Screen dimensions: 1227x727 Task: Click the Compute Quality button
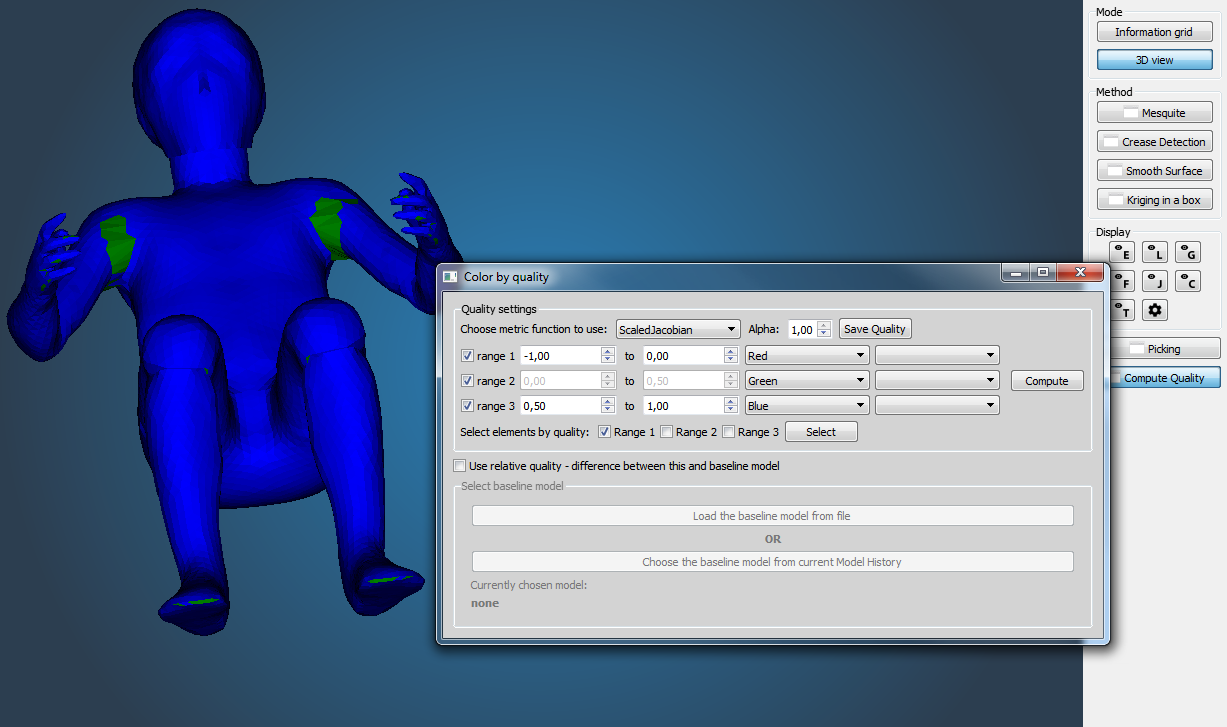click(1164, 378)
